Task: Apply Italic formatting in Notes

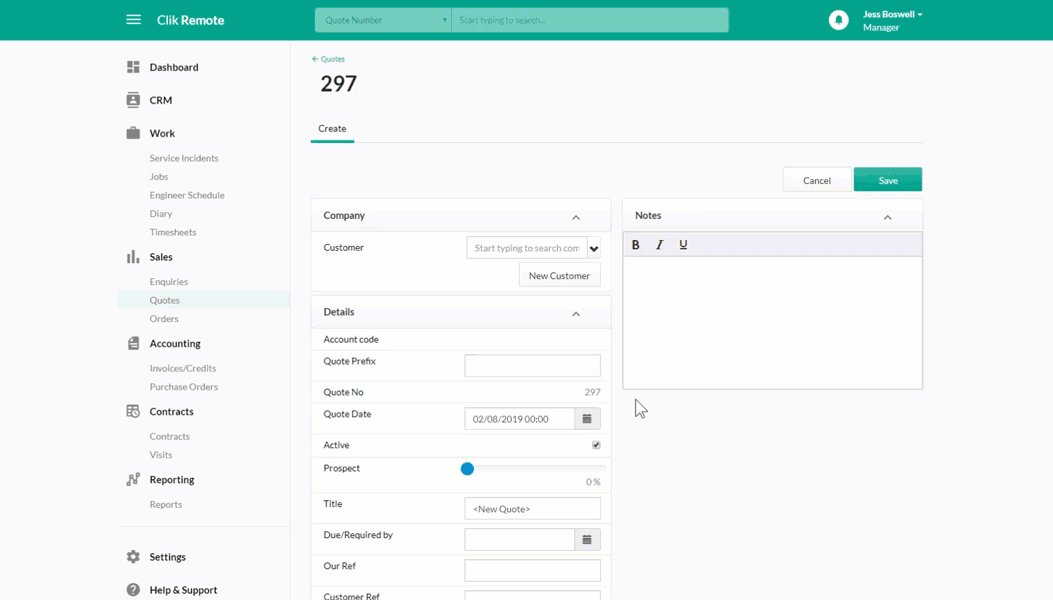Action: [659, 245]
